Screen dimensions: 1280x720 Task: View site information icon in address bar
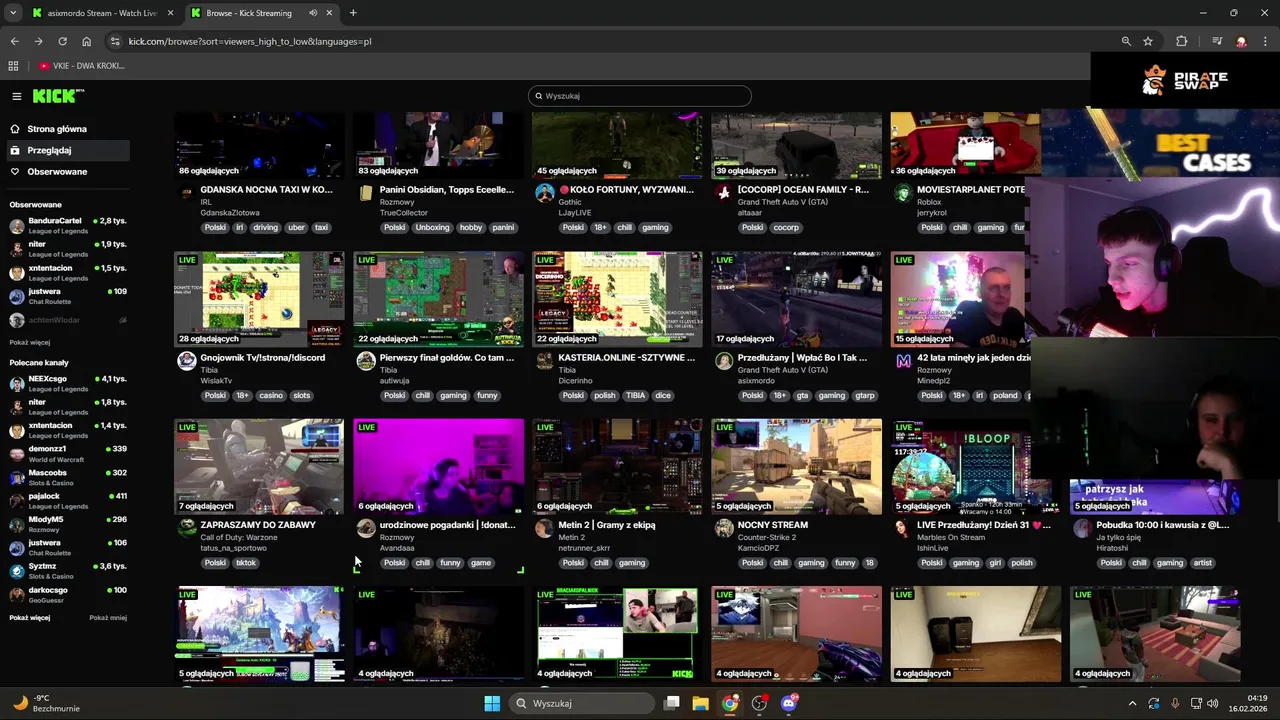[x=115, y=41]
